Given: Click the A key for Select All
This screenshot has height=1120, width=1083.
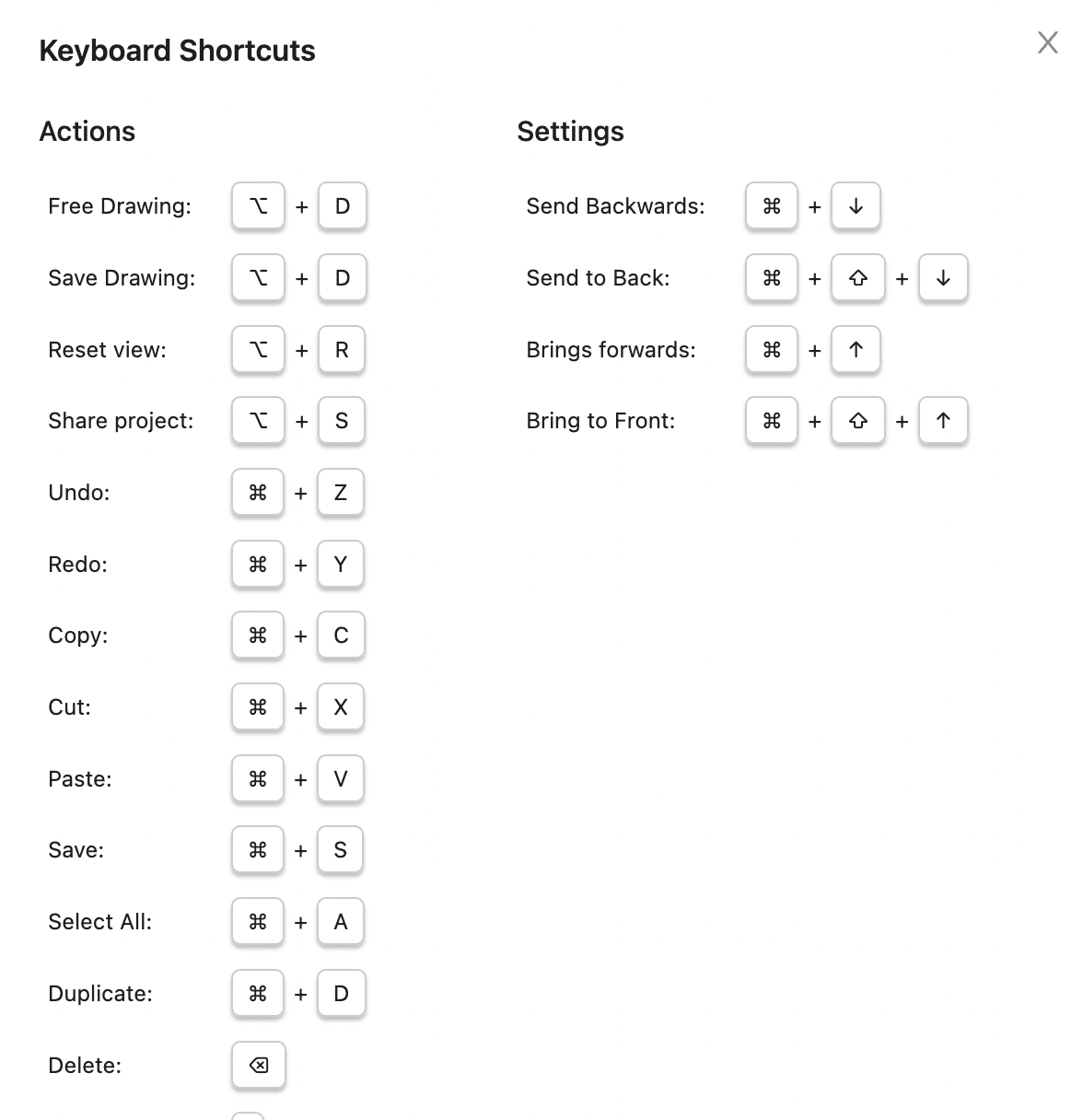Looking at the screenshot, I should tap(341, 922).
